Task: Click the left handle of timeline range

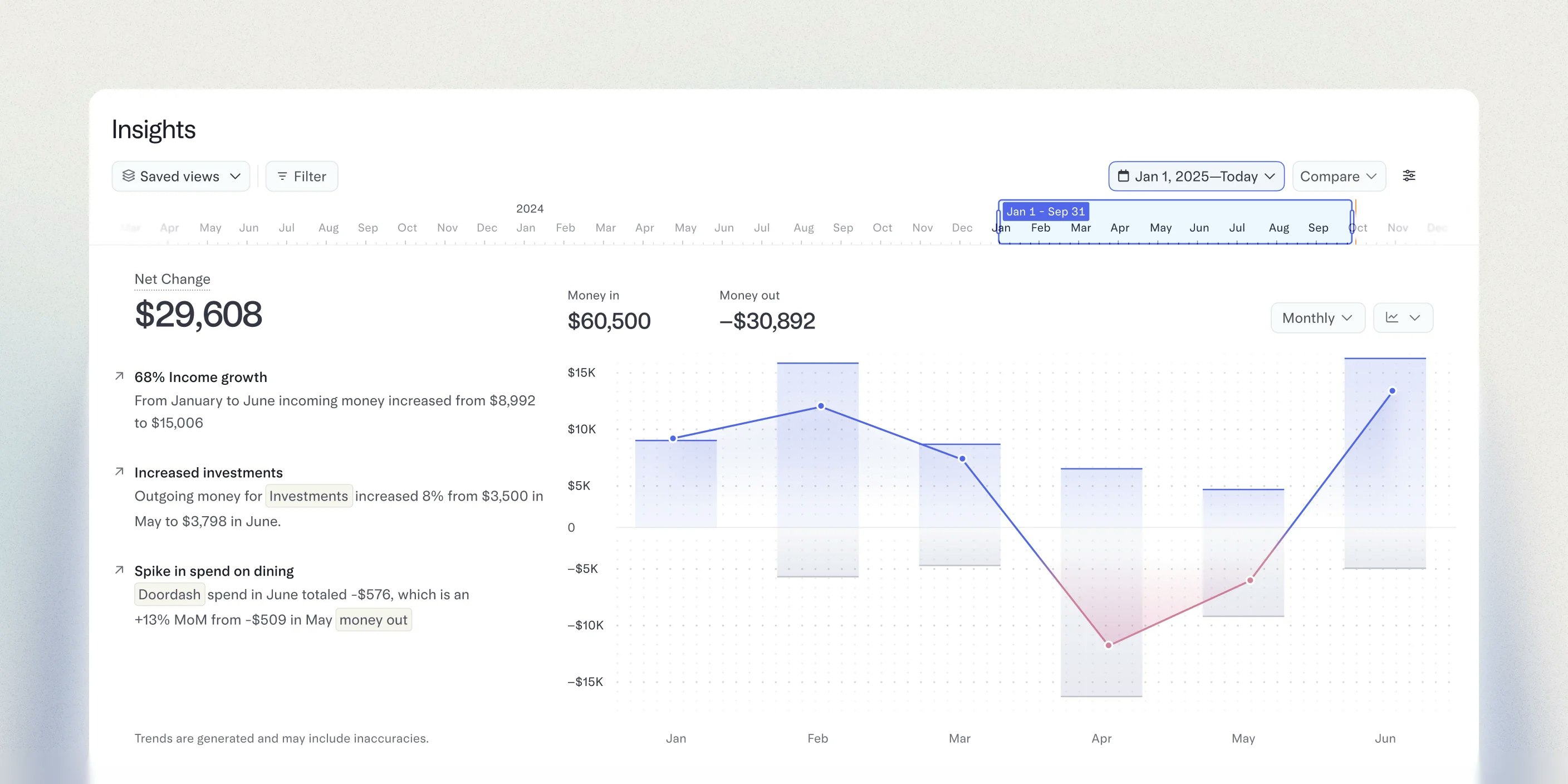Action: click(998, 222)
